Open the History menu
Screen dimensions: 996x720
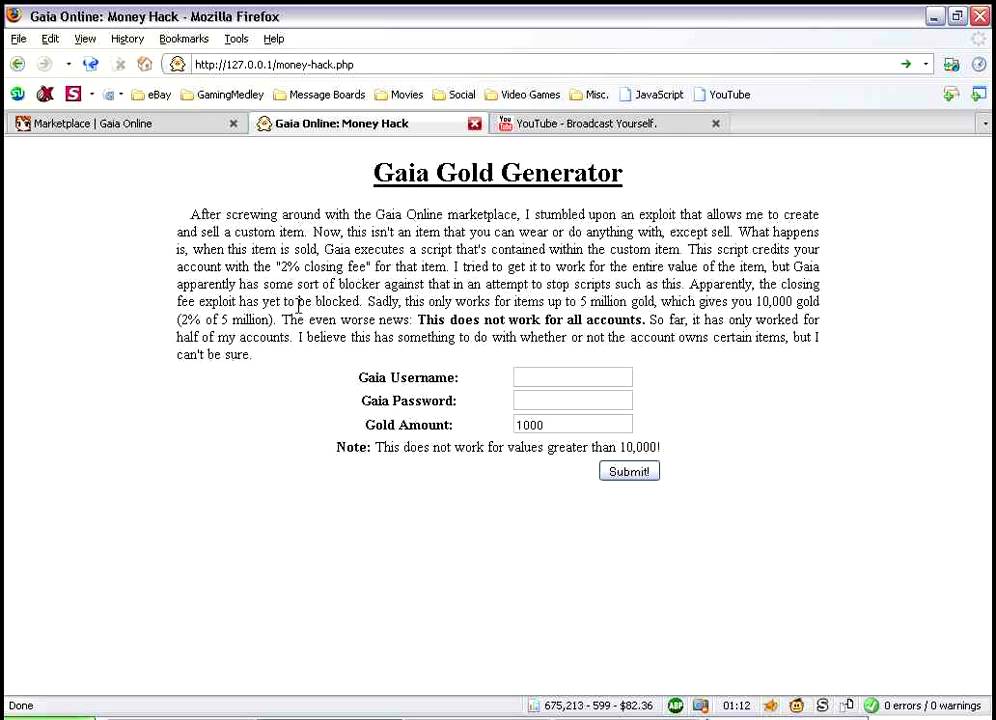coord(127,39)
